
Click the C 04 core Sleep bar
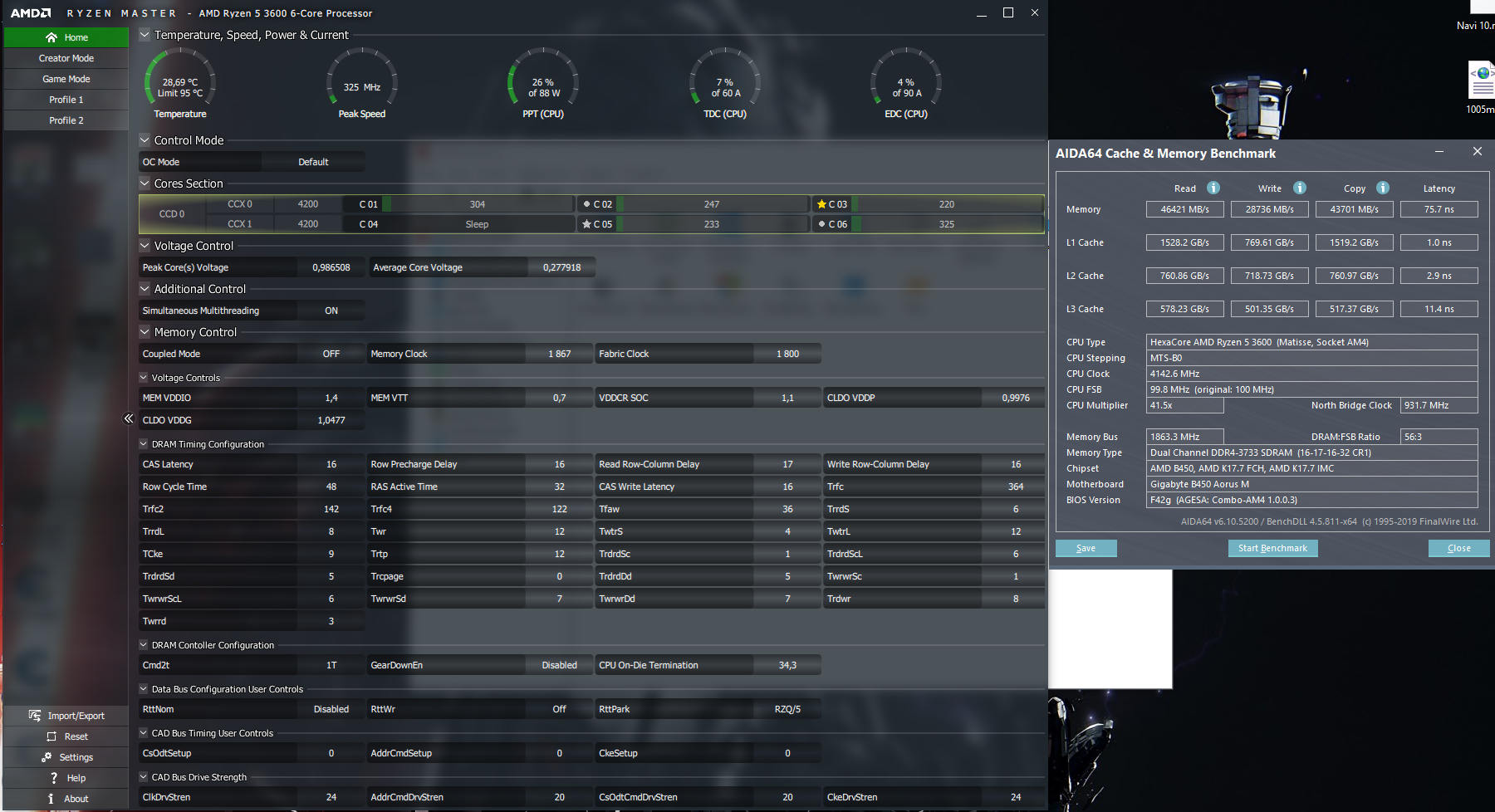[477, 224]
